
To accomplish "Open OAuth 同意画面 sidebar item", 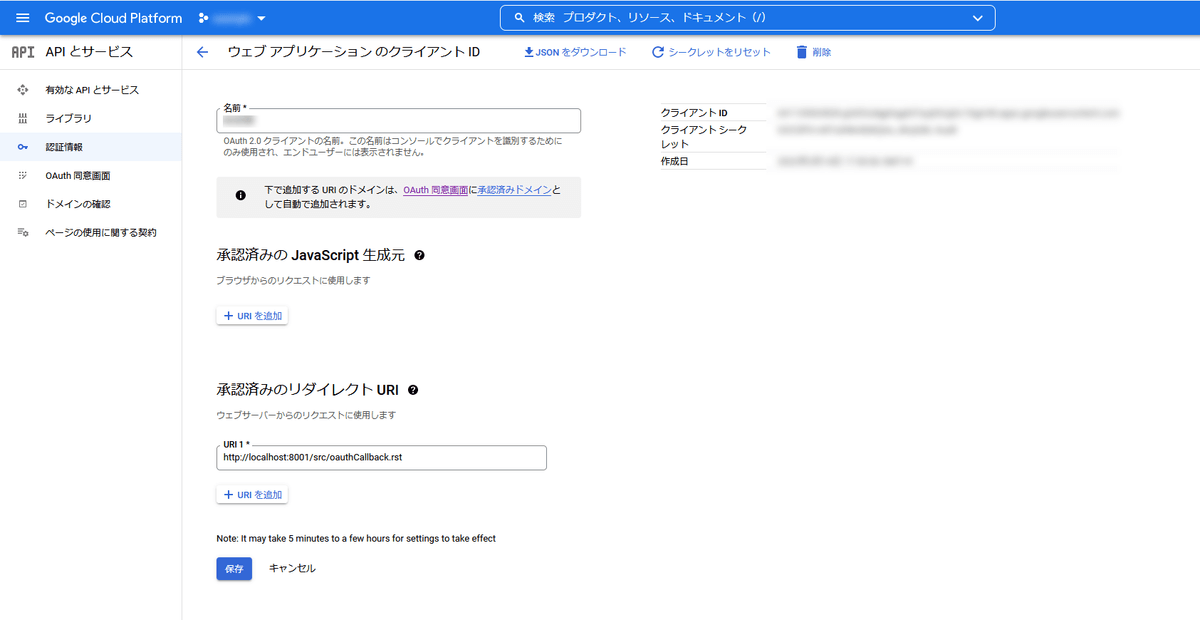I will click(91, 175).
